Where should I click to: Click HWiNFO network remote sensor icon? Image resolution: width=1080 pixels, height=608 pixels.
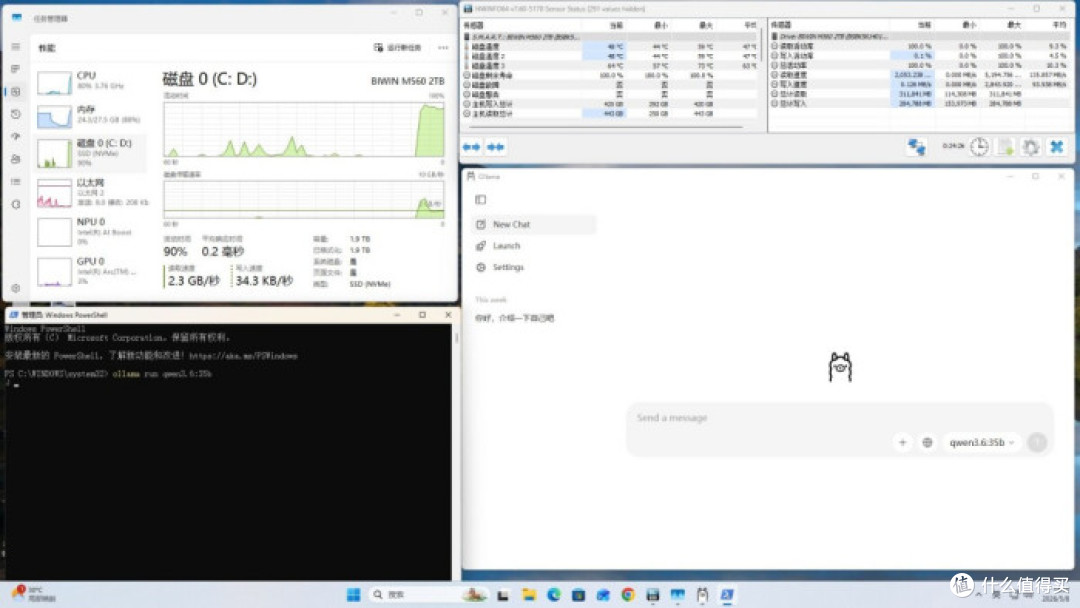[916, 147]
